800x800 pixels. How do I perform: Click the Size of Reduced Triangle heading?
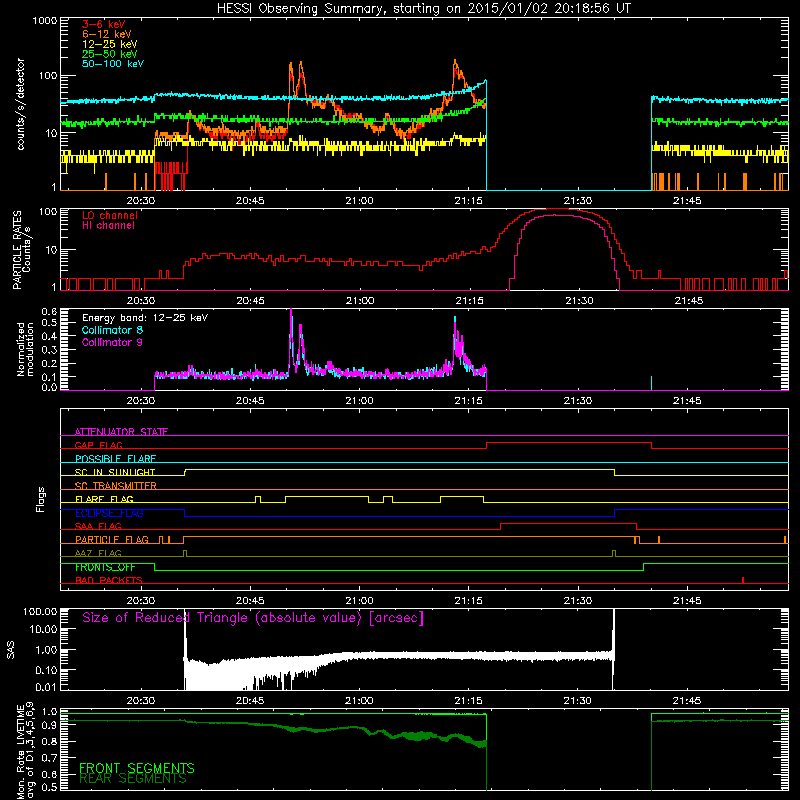pyautogui.click(x=253, y=618)
